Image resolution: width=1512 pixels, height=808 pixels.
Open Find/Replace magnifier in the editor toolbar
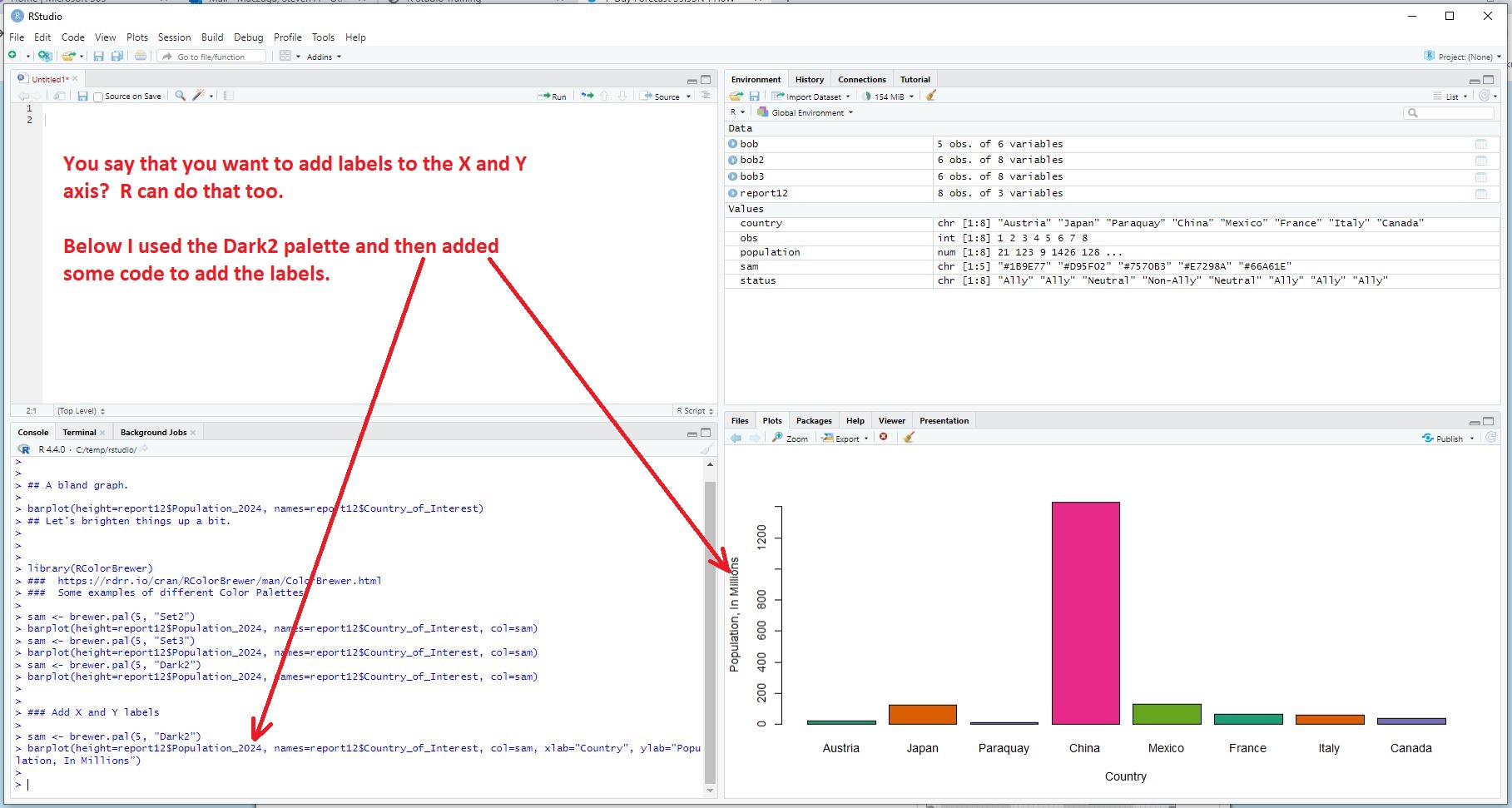click(180, 96)
